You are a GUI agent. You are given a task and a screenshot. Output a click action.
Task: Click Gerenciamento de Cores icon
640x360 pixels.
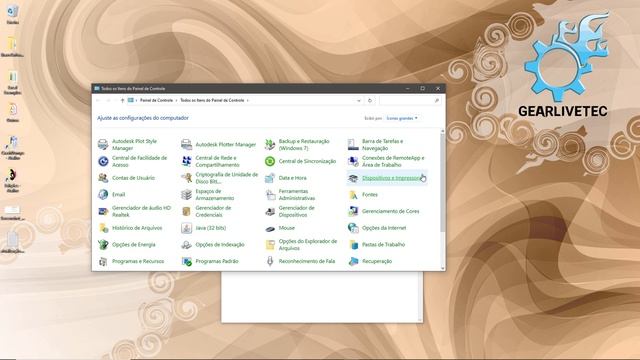tap(353, 211)
